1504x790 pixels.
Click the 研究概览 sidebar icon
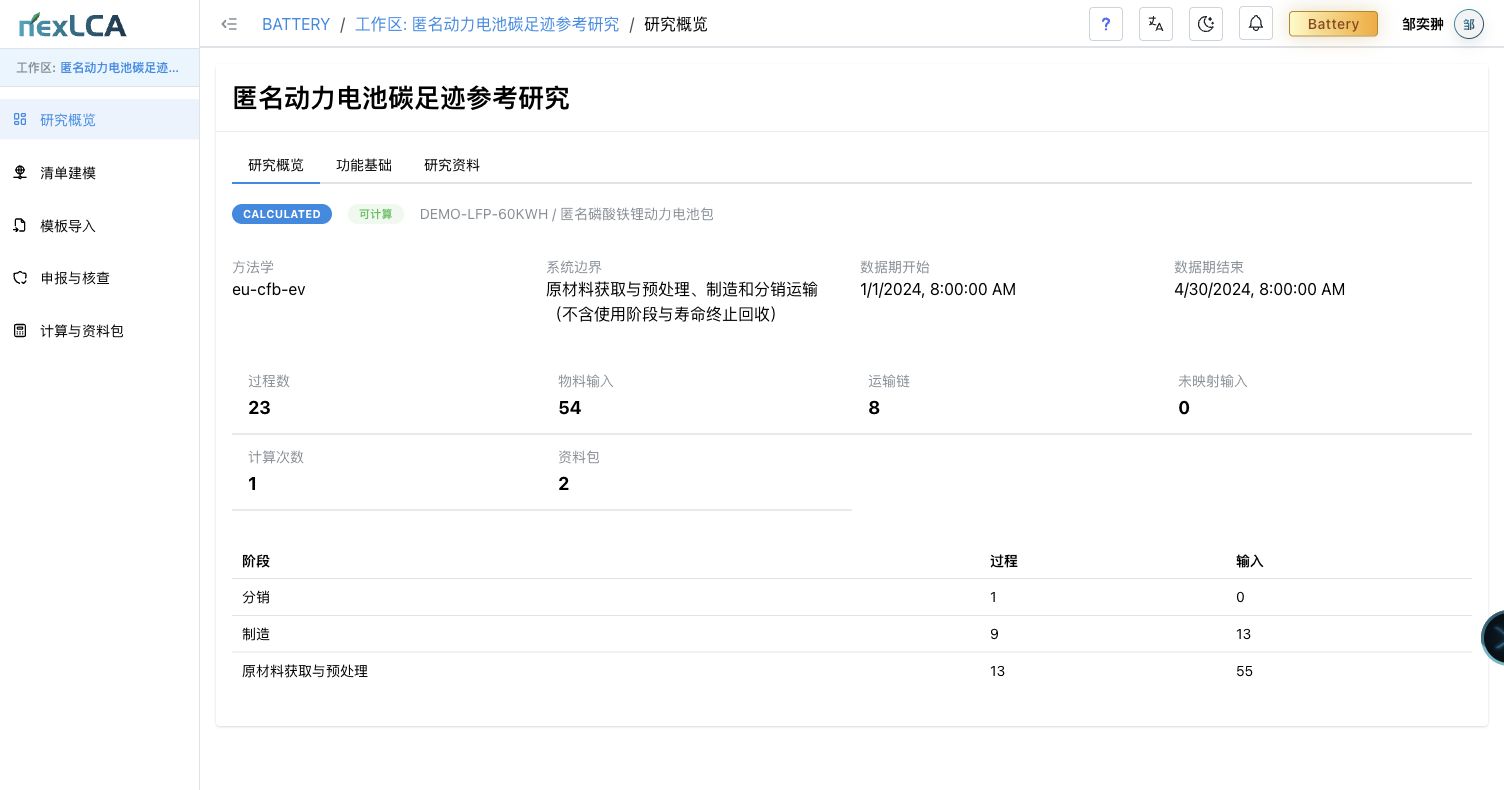tap(20, 119)
